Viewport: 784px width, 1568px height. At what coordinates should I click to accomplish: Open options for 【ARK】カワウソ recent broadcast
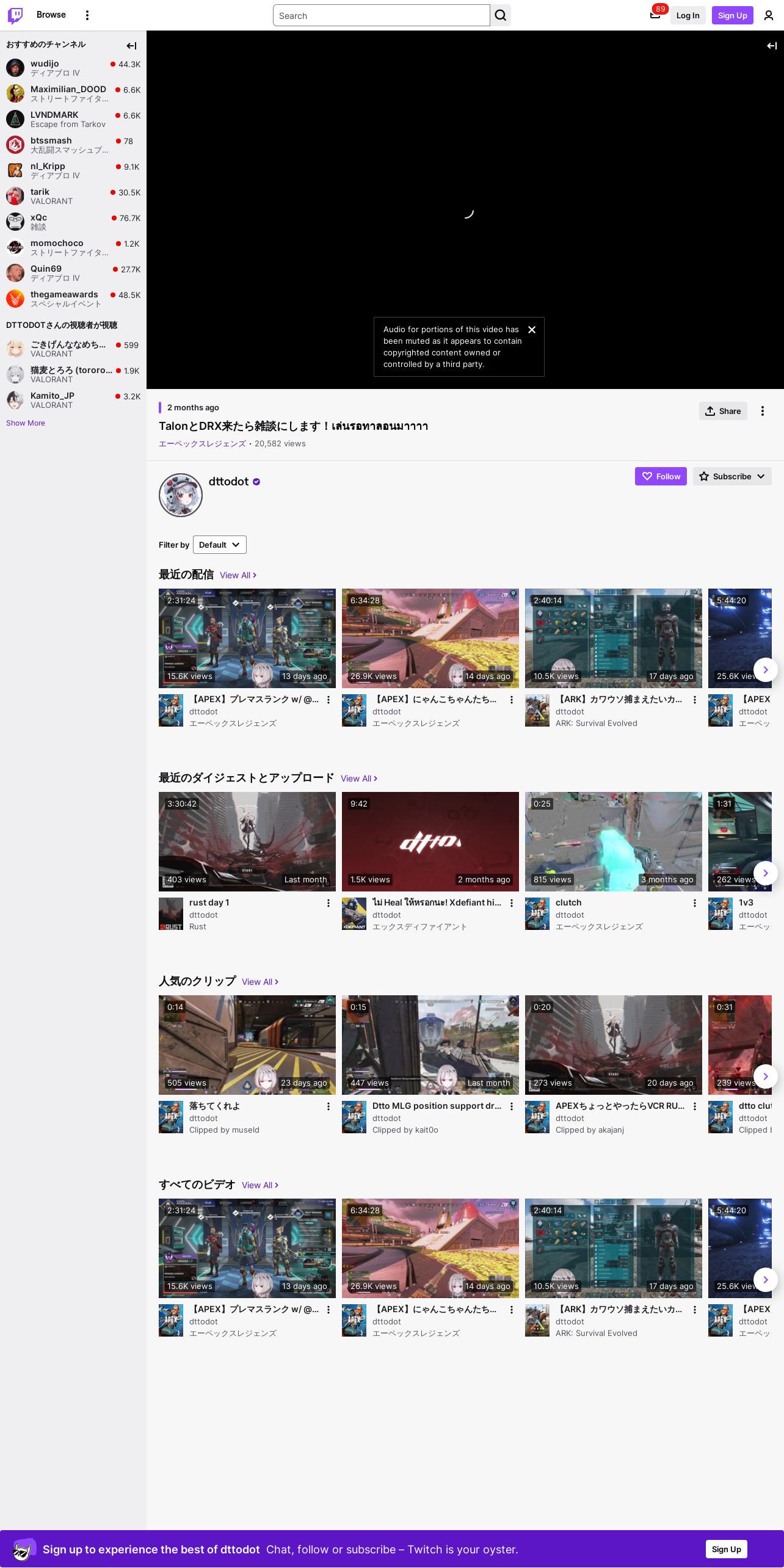coord(695,700)
